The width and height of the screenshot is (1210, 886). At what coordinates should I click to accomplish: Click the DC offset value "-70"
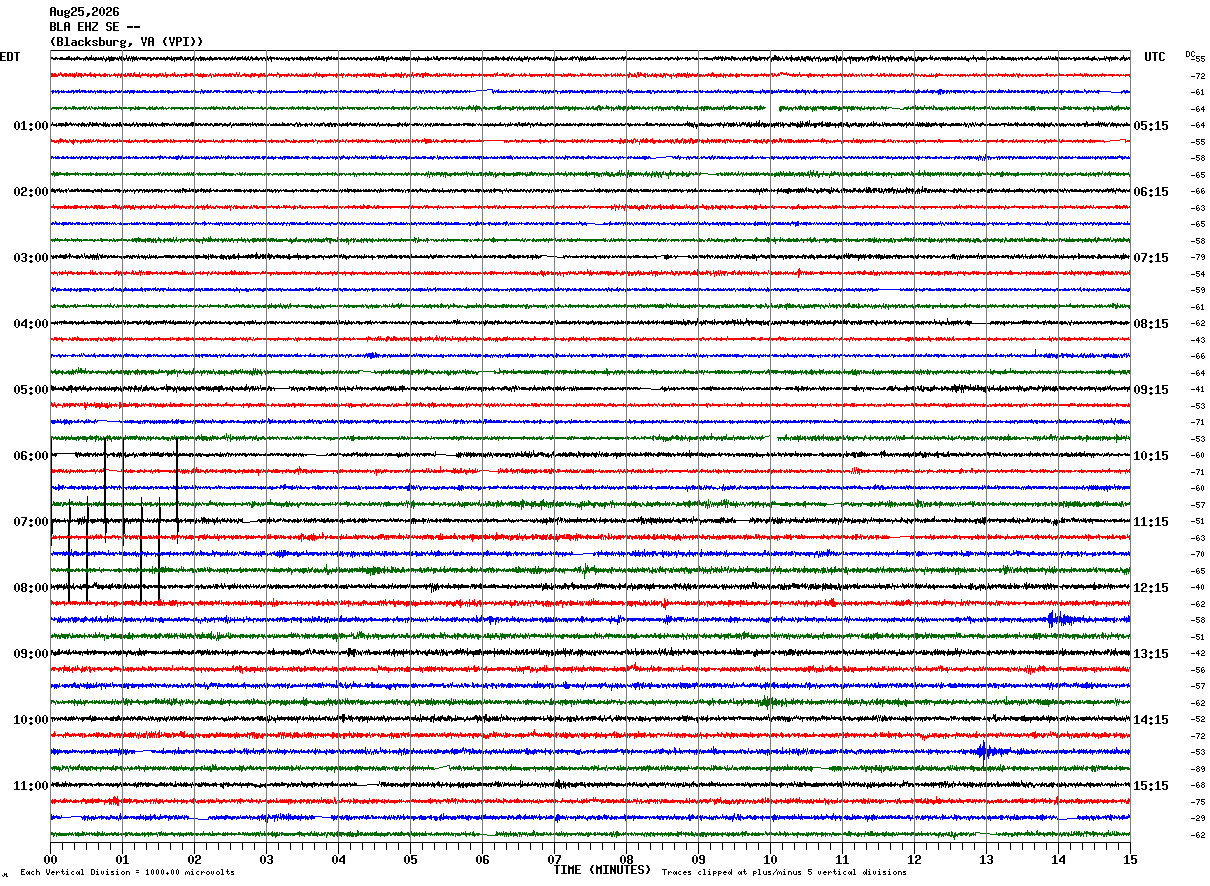(x=1198, y=555)
